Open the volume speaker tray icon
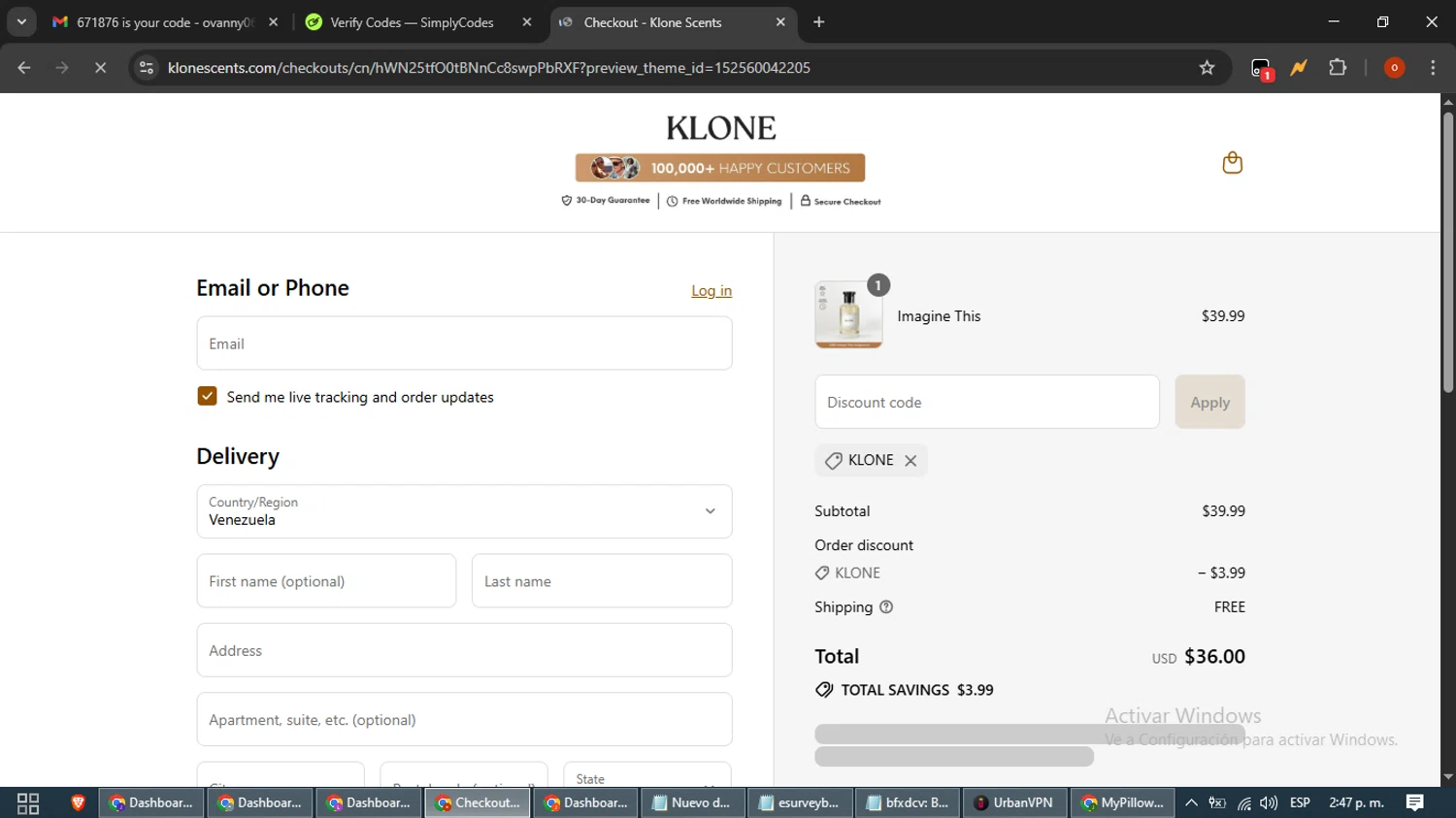This screenshot has height=818, width=1456. (1269, 802)
